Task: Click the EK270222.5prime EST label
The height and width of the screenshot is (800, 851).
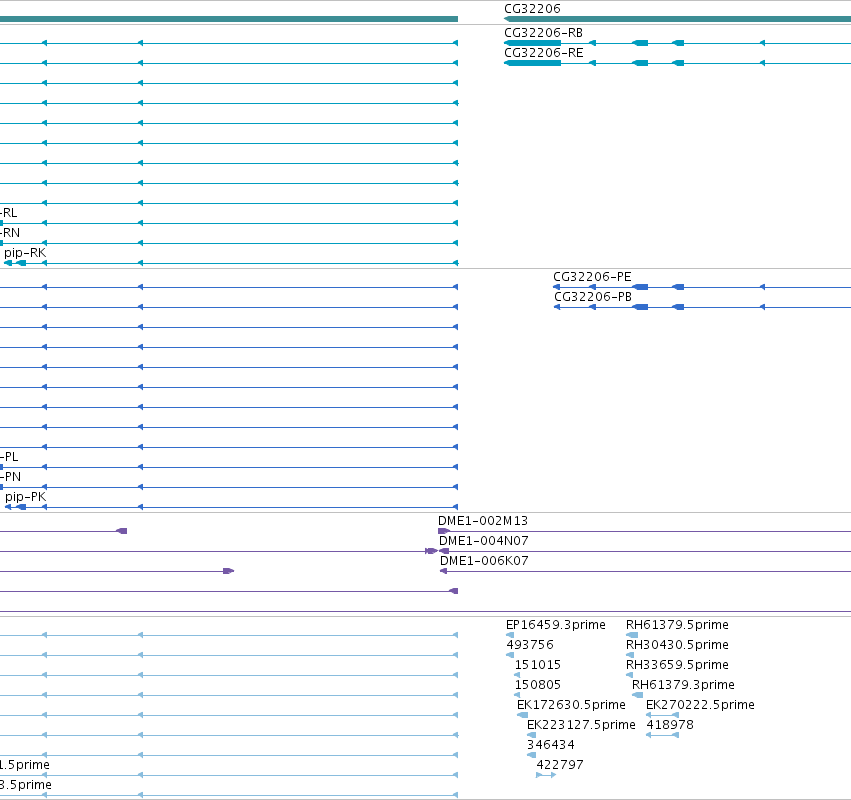Action: pyautogui.click(x=700, y=705)
